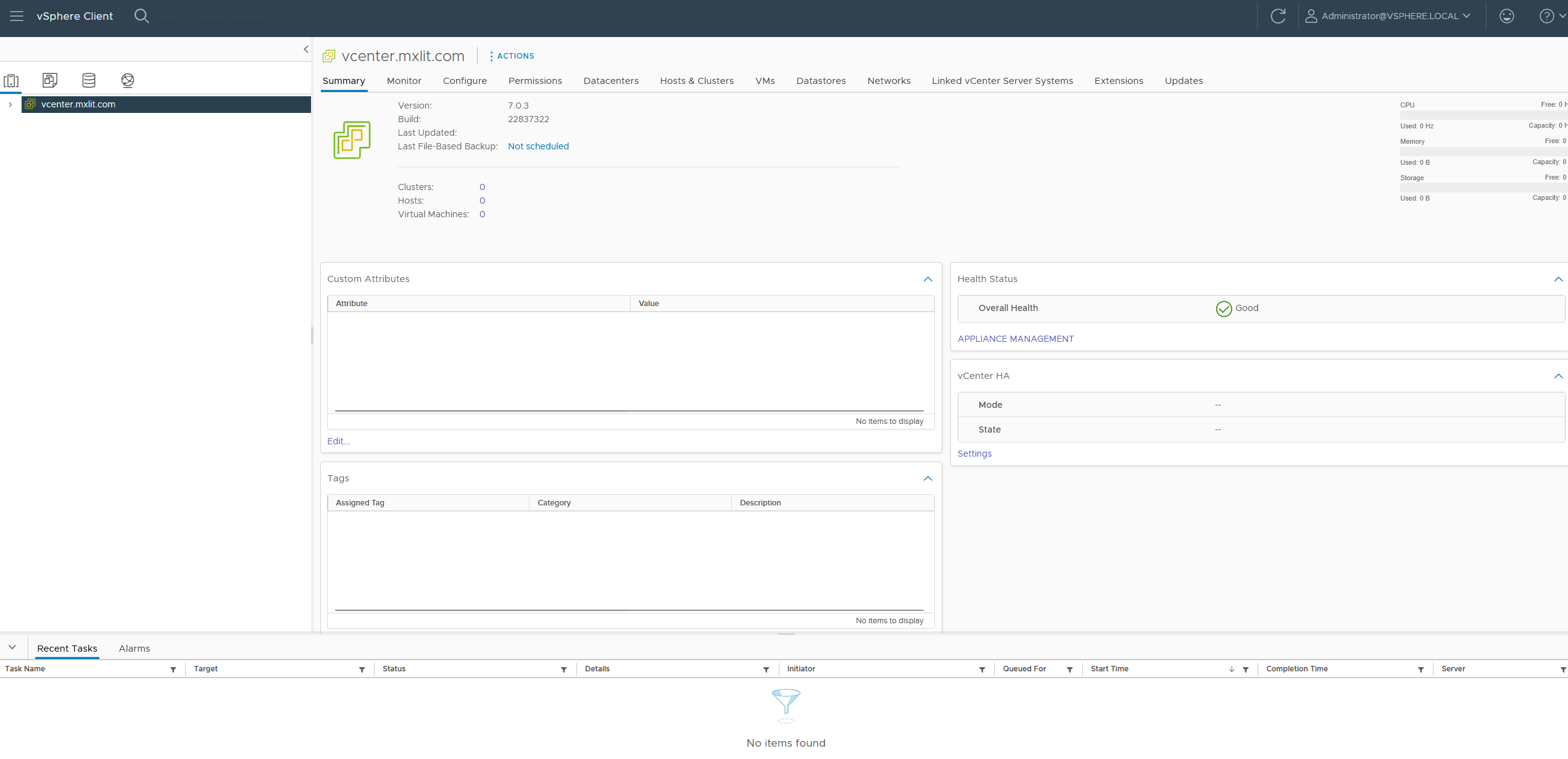Screen dimensions: 1568x759
Task: Collapse the Recent Tasks bottom panel
Action: pos(12,647)
